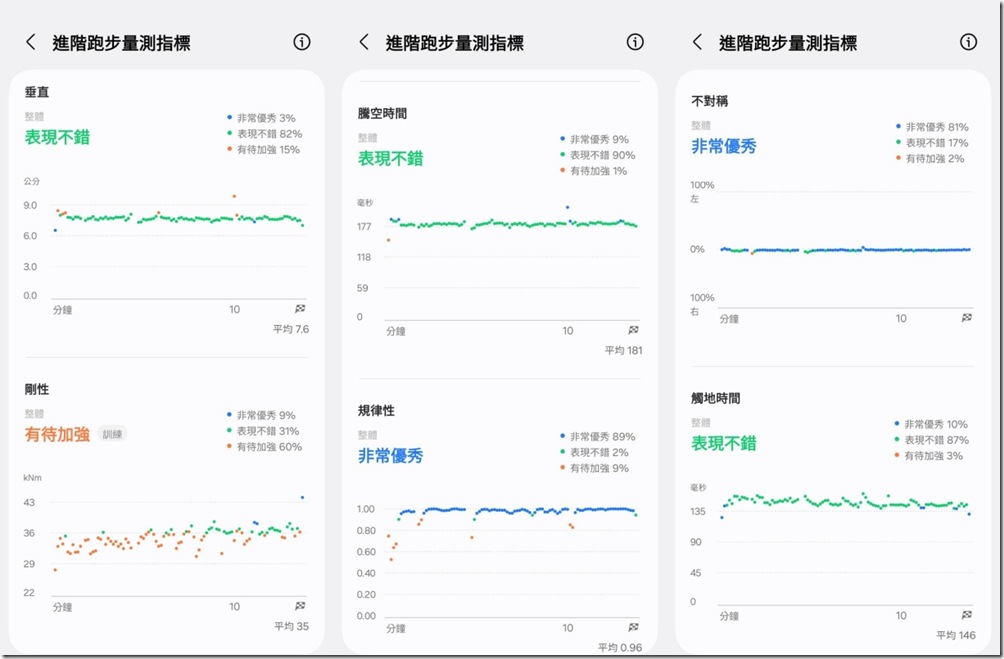Tap the green 表現不錯 rating under 觸地時間
1004x659 pixels.
point(724,443)
